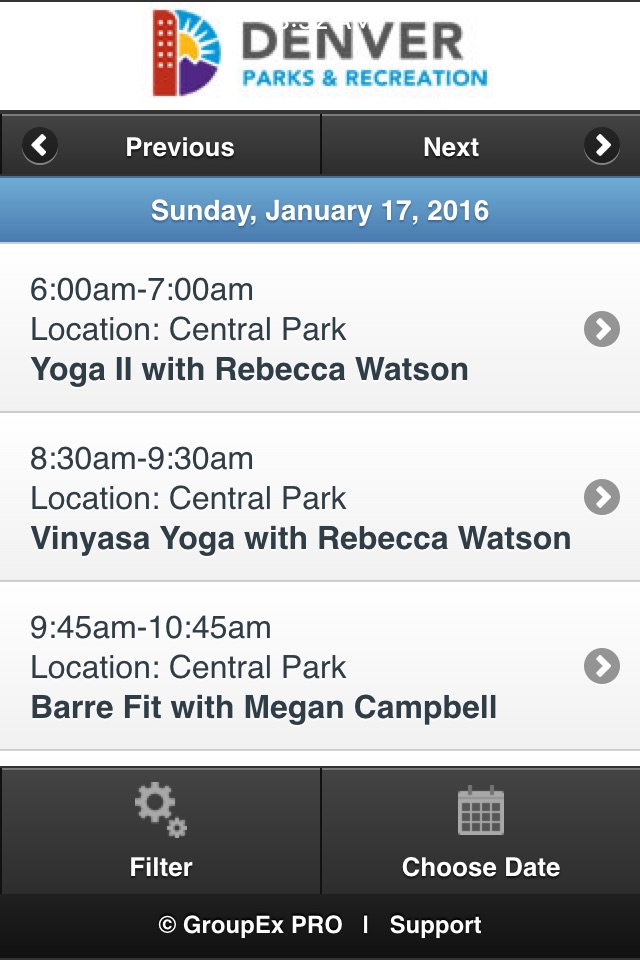Viewport: 640px width, 960px height.
Task: Tap the calendar icon above Choose Date
Action: [481, 811]
